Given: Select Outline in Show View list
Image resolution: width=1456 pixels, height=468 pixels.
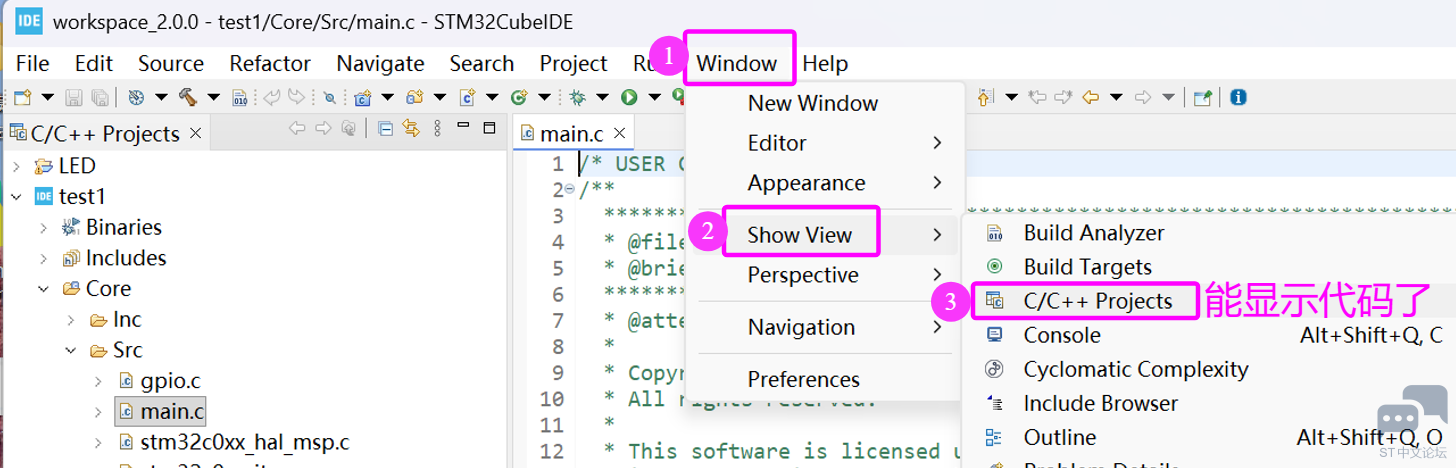Looking at the screenshot, I should tap(1209, 437).
